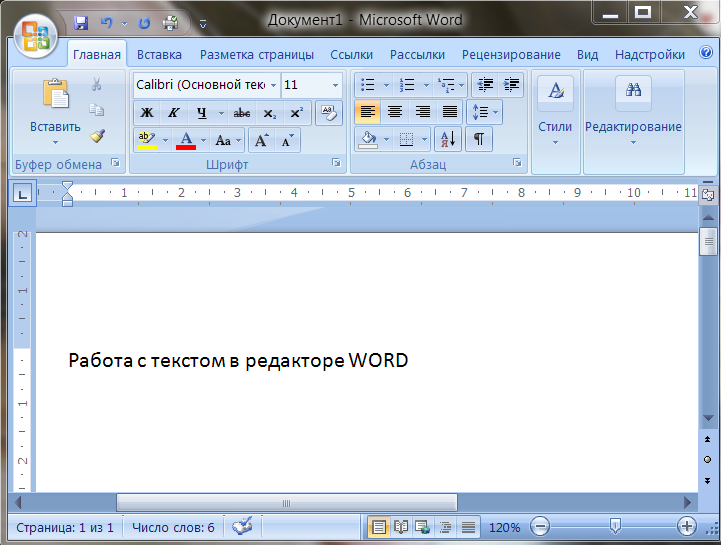
Task: Open line spacing options
Action: (x=485, y=112)
